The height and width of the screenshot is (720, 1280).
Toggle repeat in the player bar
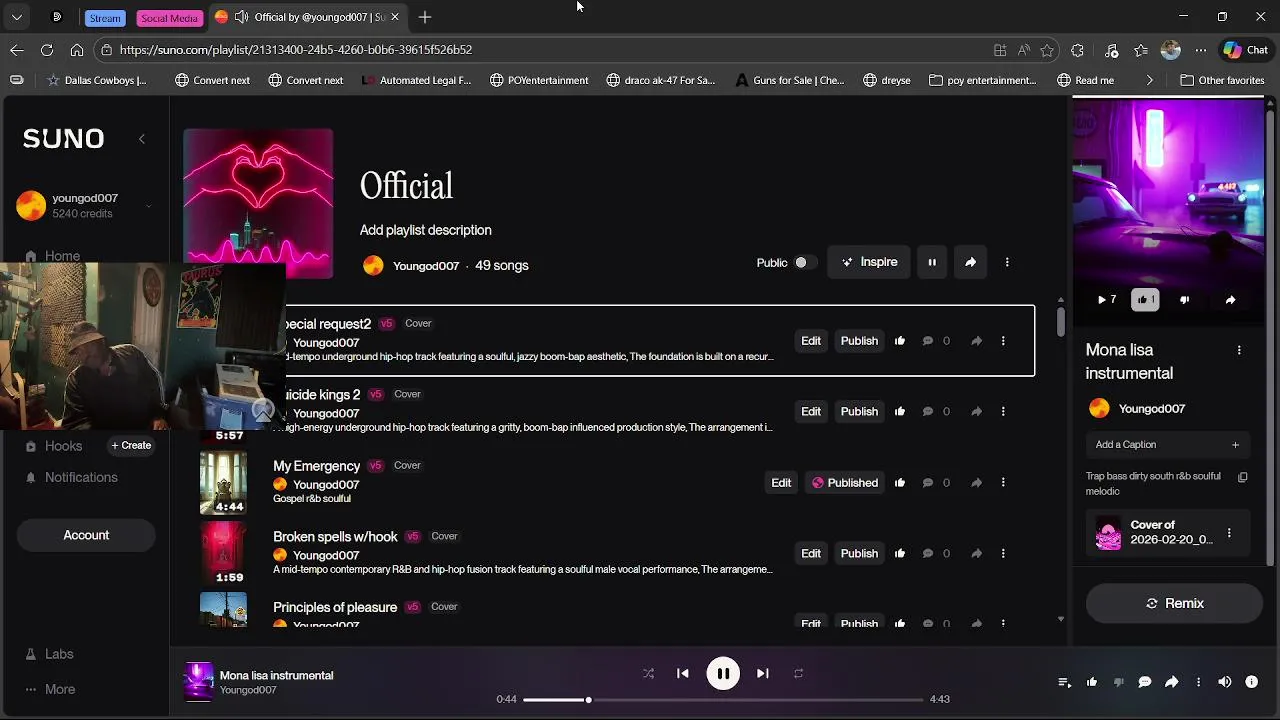pyautogui.click(x=798, y=674)
